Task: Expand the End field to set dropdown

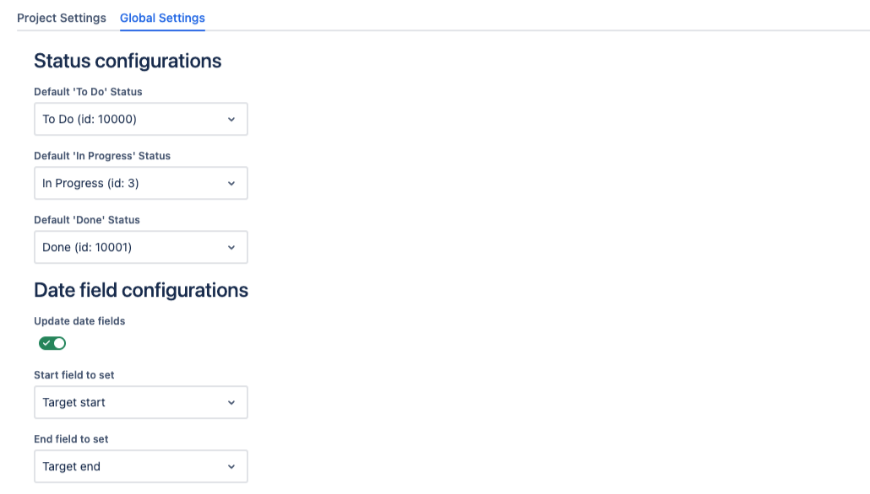Action: 140,466
